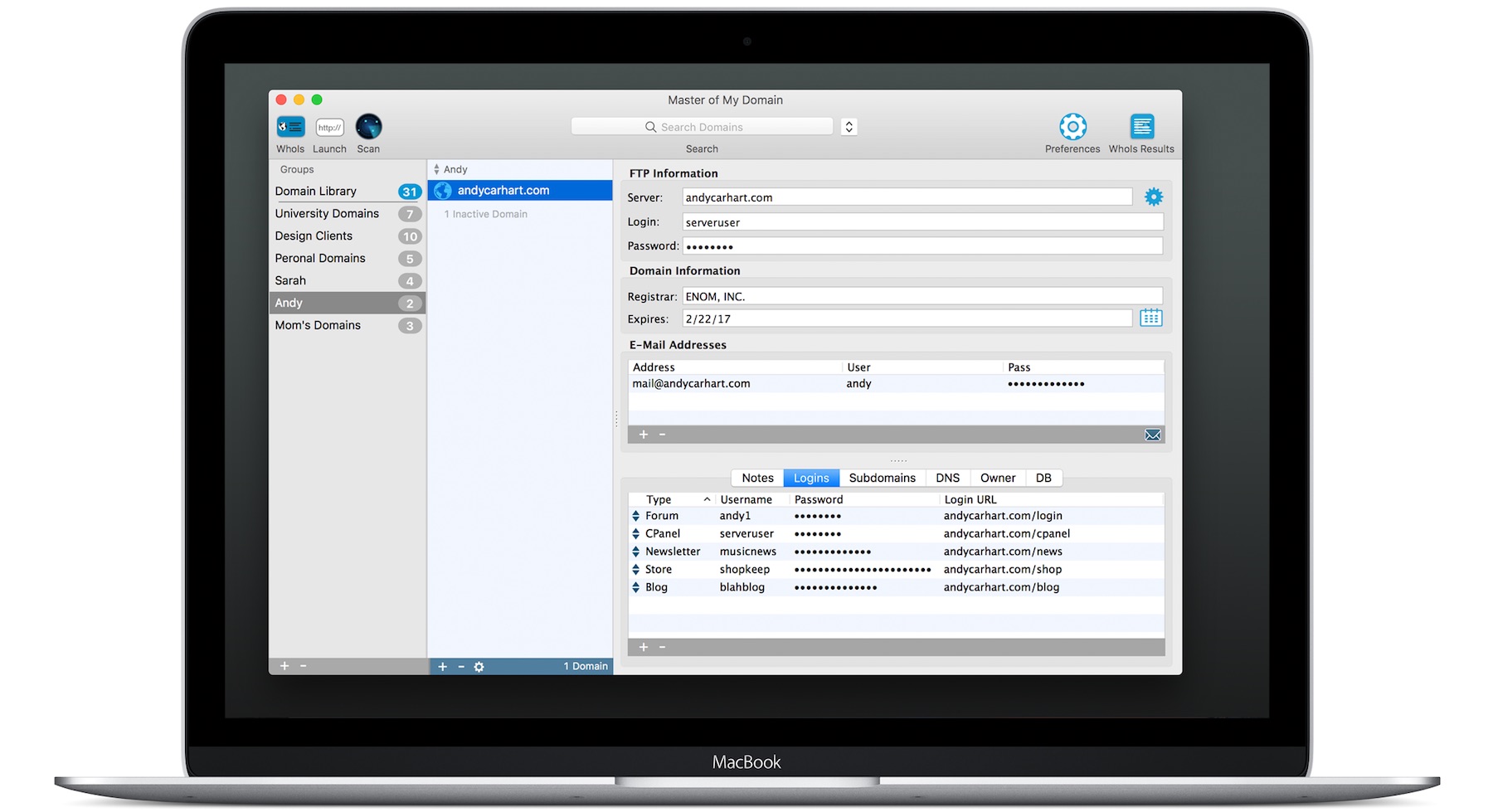Screen dimensions: 1493x812
Task: Switch to the DNS tab
Action: 947,478
